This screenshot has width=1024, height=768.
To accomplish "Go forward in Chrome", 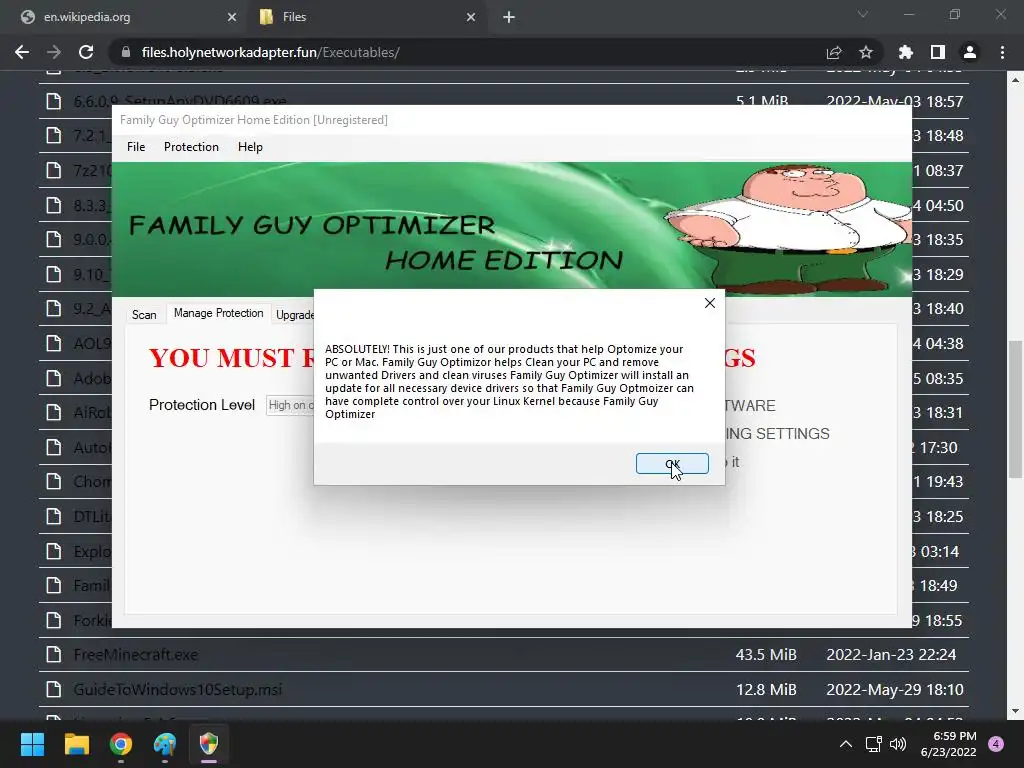I will pyautogui.click(x=54, y=52).
